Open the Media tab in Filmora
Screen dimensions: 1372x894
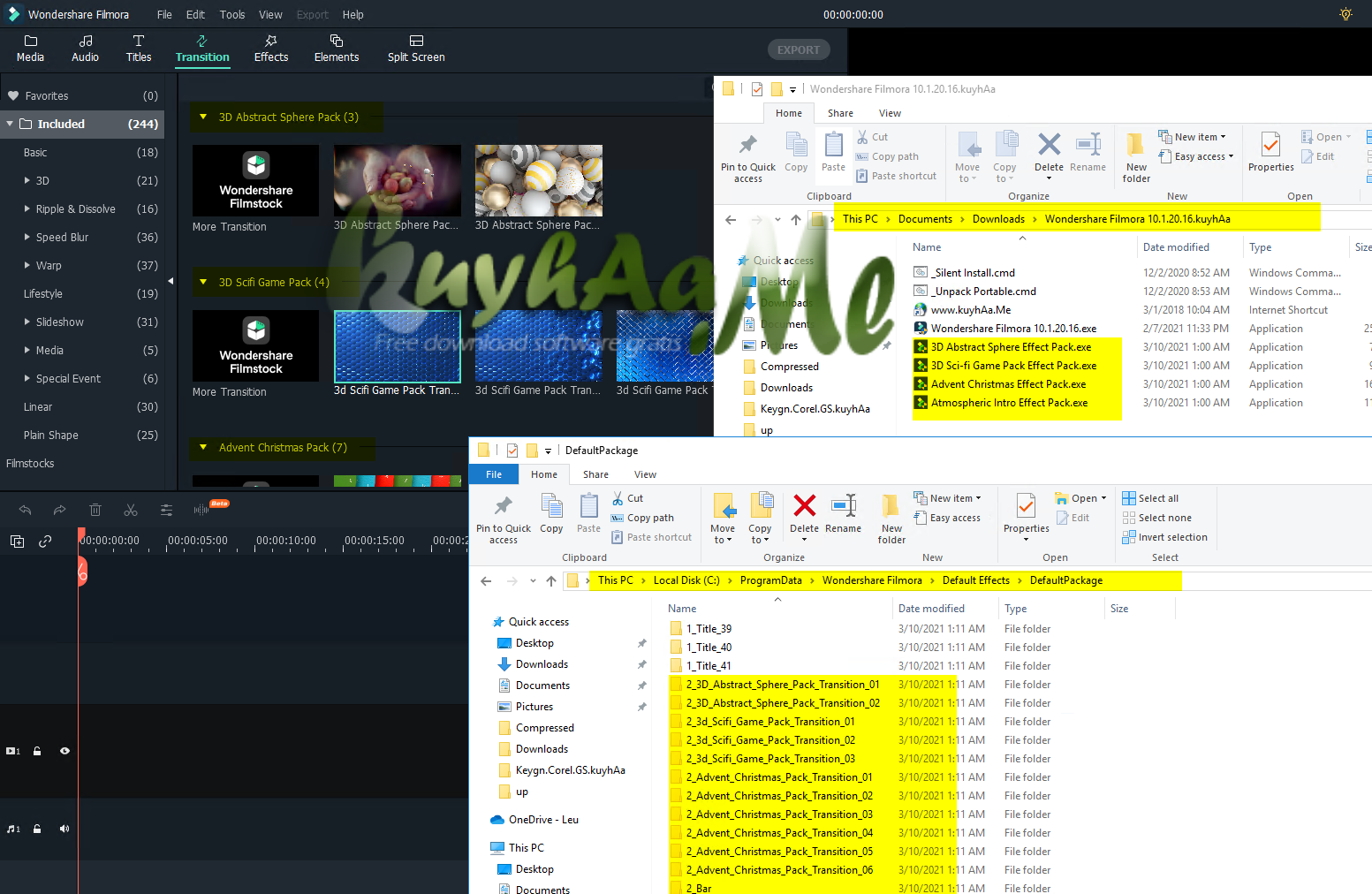(30, 49)
